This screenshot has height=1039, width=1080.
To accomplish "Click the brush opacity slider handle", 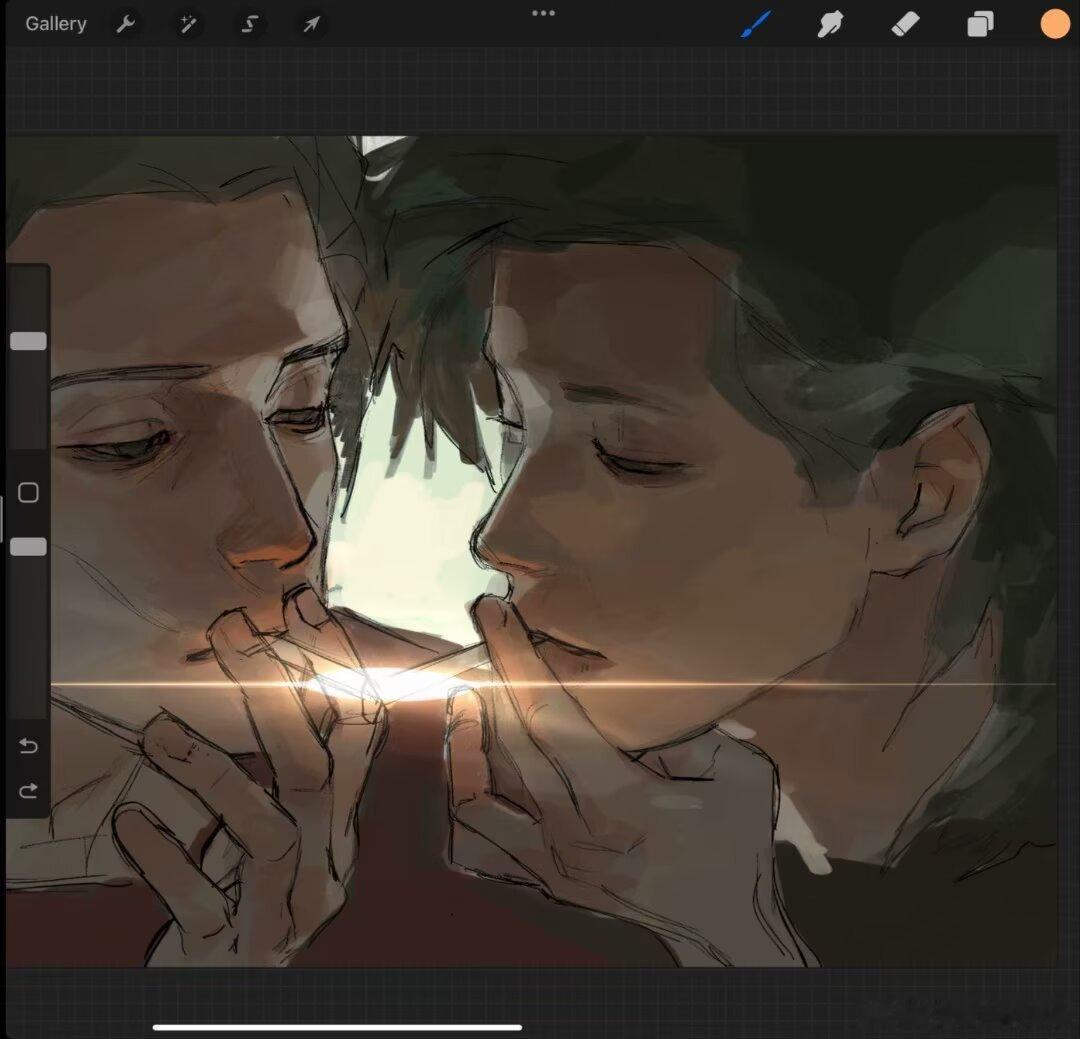I will pyautogui.click(x=28, y=547).
